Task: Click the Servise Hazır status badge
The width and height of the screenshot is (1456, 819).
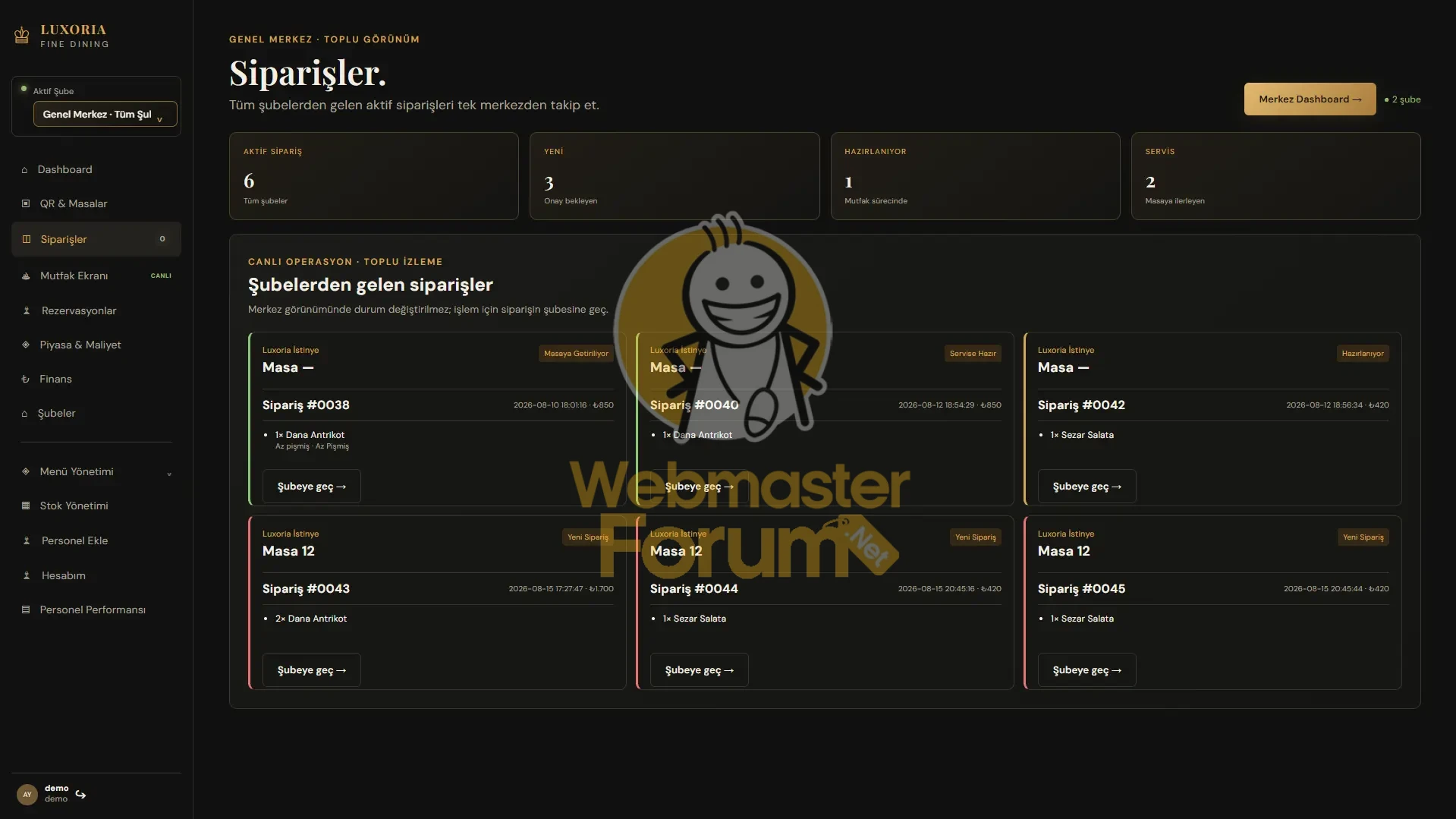Action: [x=973, y=354]
